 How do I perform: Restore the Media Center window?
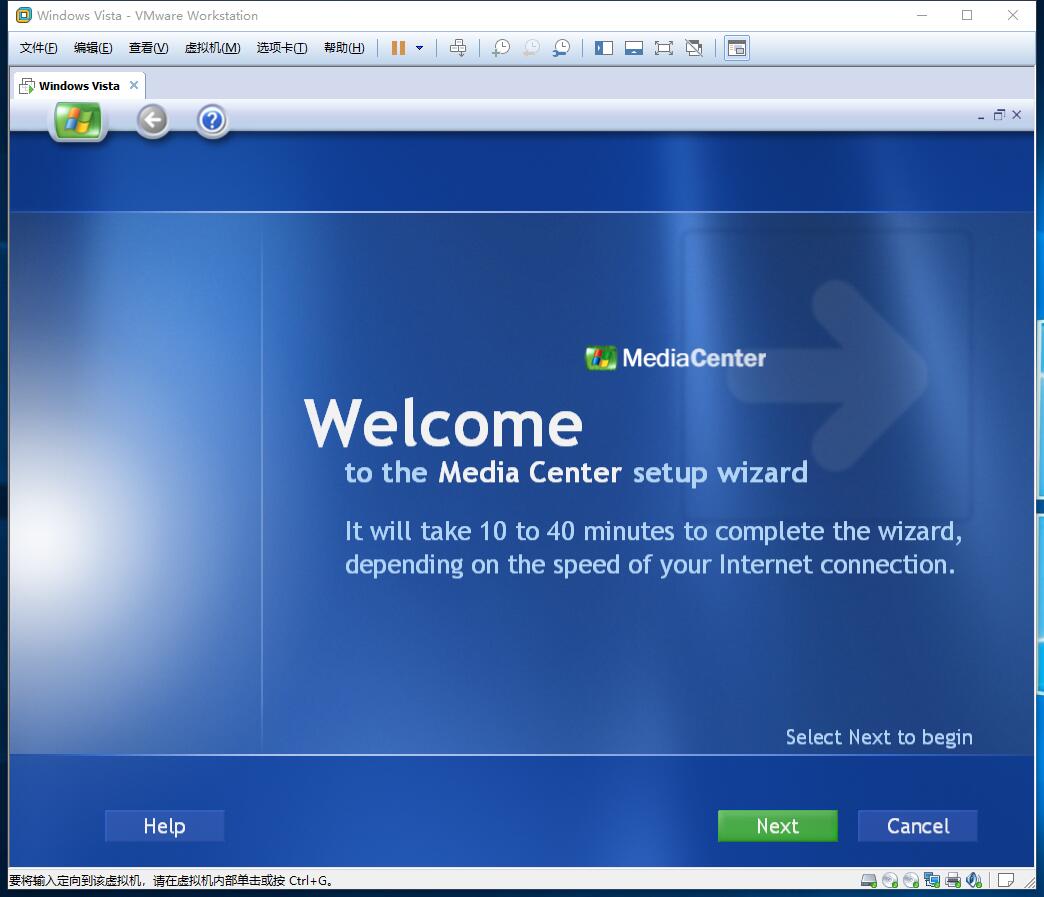(999, 115)
